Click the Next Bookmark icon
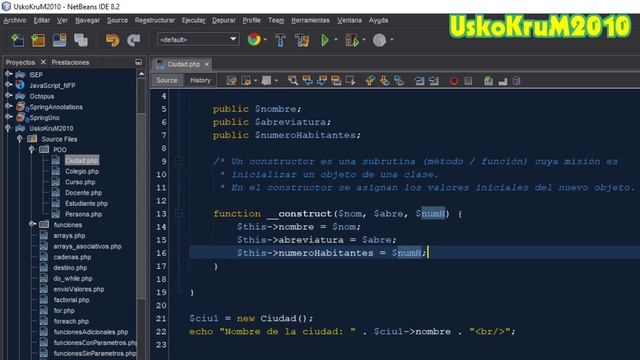Image resolution: width=640 pixels, height=360 pixels. (x=384, y=80)
